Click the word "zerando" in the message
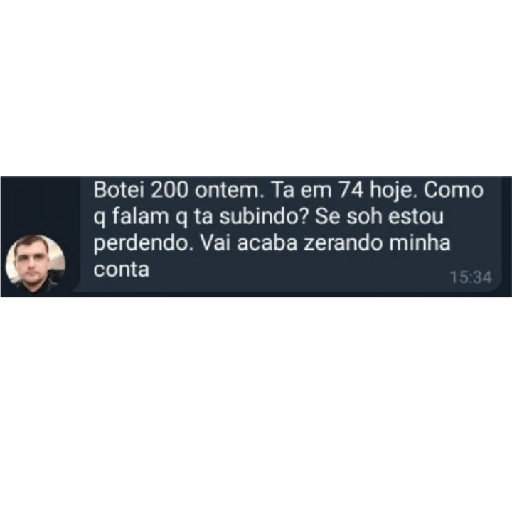The width and height of the screenshot is (512, 512). [x=343, y=243]
